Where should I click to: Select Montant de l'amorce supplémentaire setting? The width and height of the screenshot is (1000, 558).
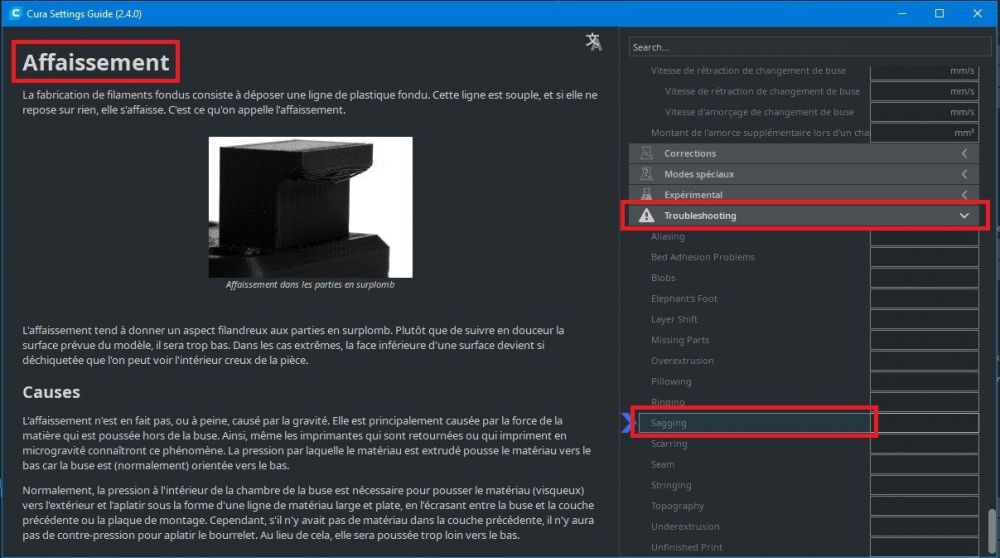760,133
